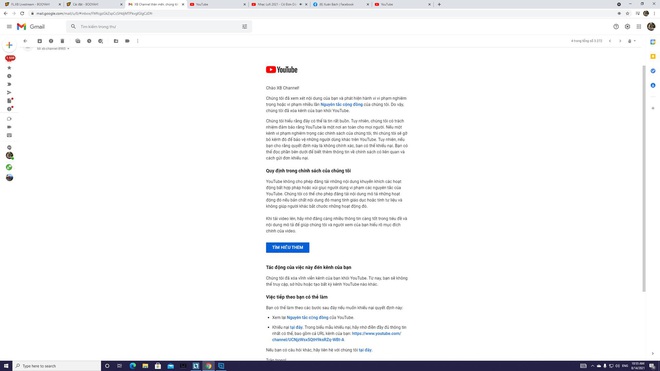Open Important messages in the sidebar
Screen dimensions: 660x371
pos(9,84)
